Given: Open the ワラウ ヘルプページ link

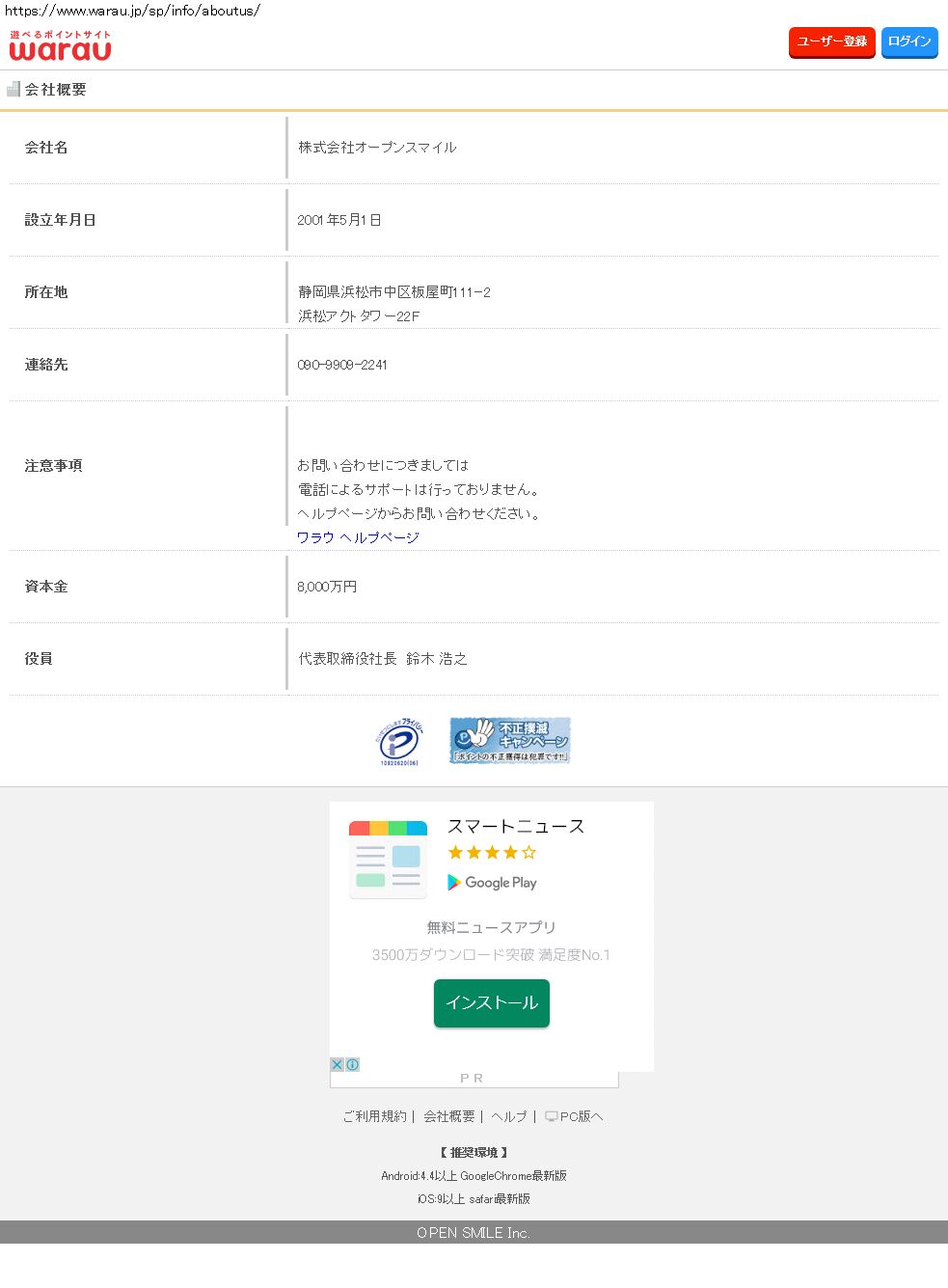Looking at the screenshot, I should pyautogui.click(x=358, y=537).
